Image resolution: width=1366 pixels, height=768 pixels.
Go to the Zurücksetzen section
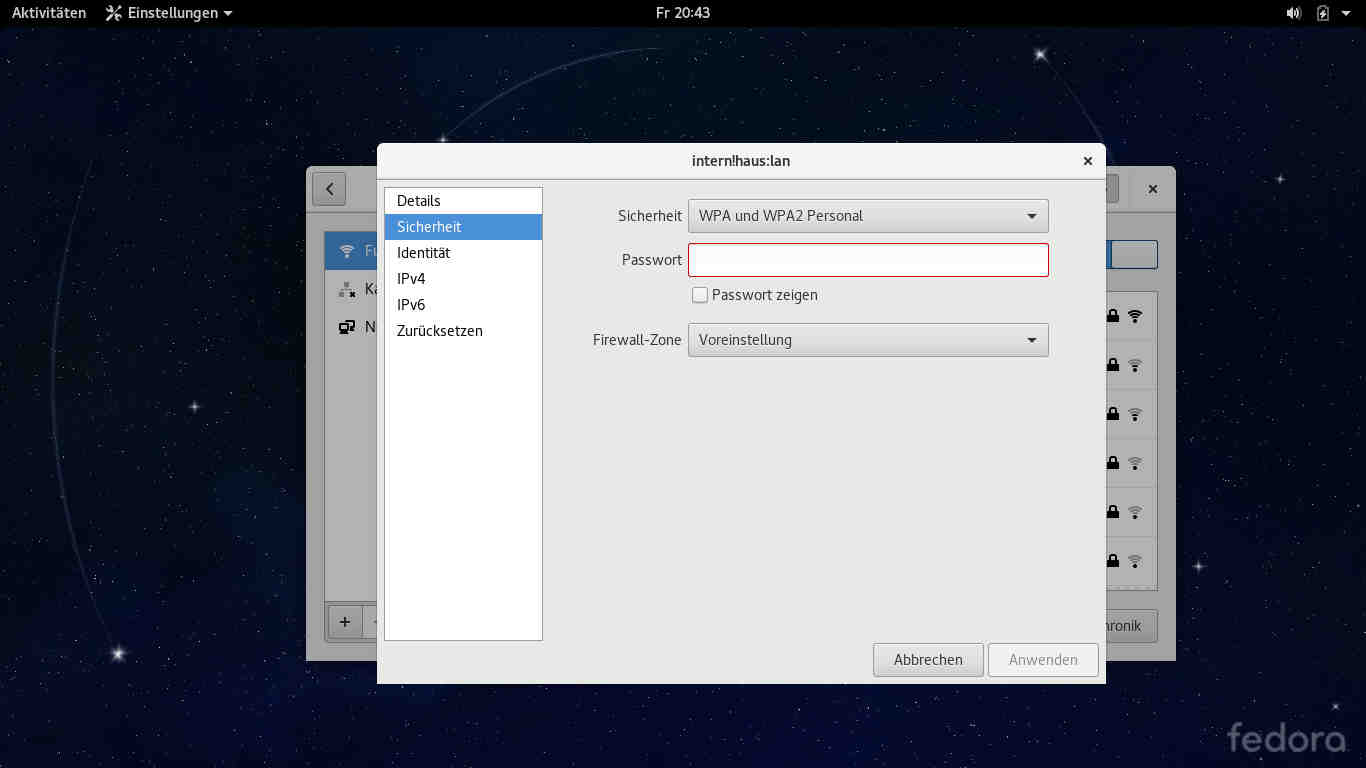click(x=463, y=331)
